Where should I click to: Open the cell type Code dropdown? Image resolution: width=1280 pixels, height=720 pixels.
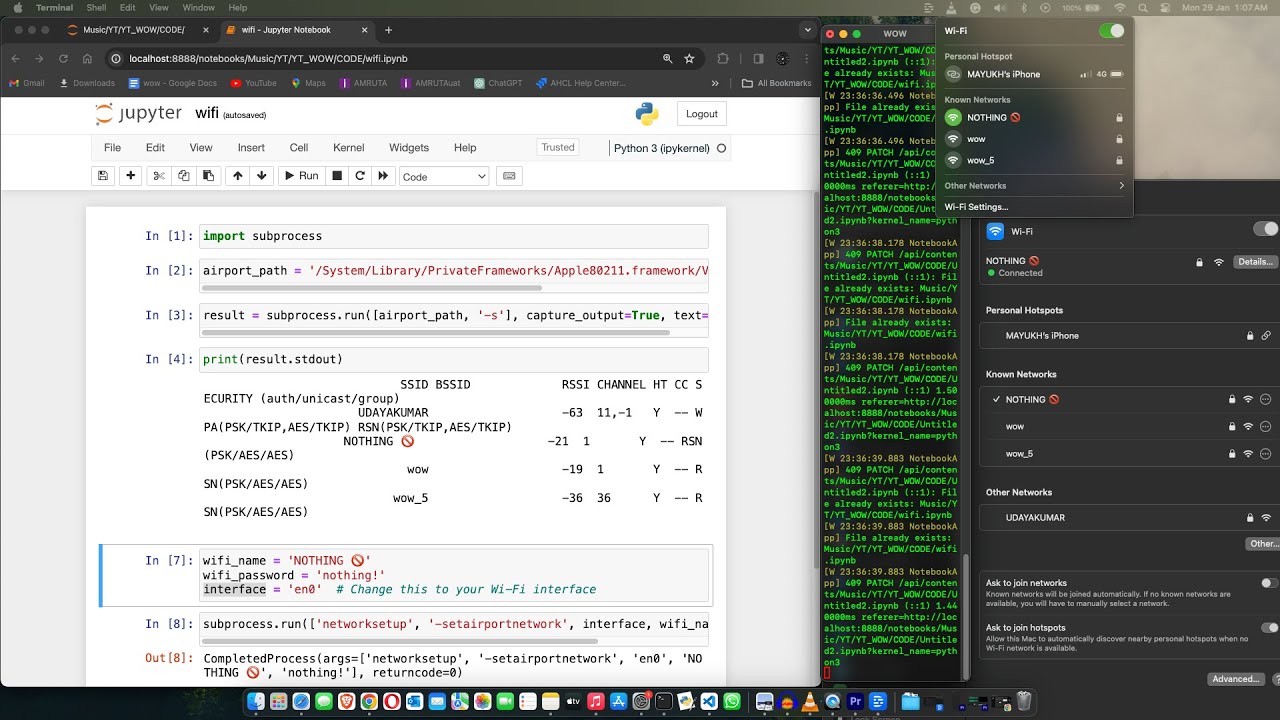point(444,176)
